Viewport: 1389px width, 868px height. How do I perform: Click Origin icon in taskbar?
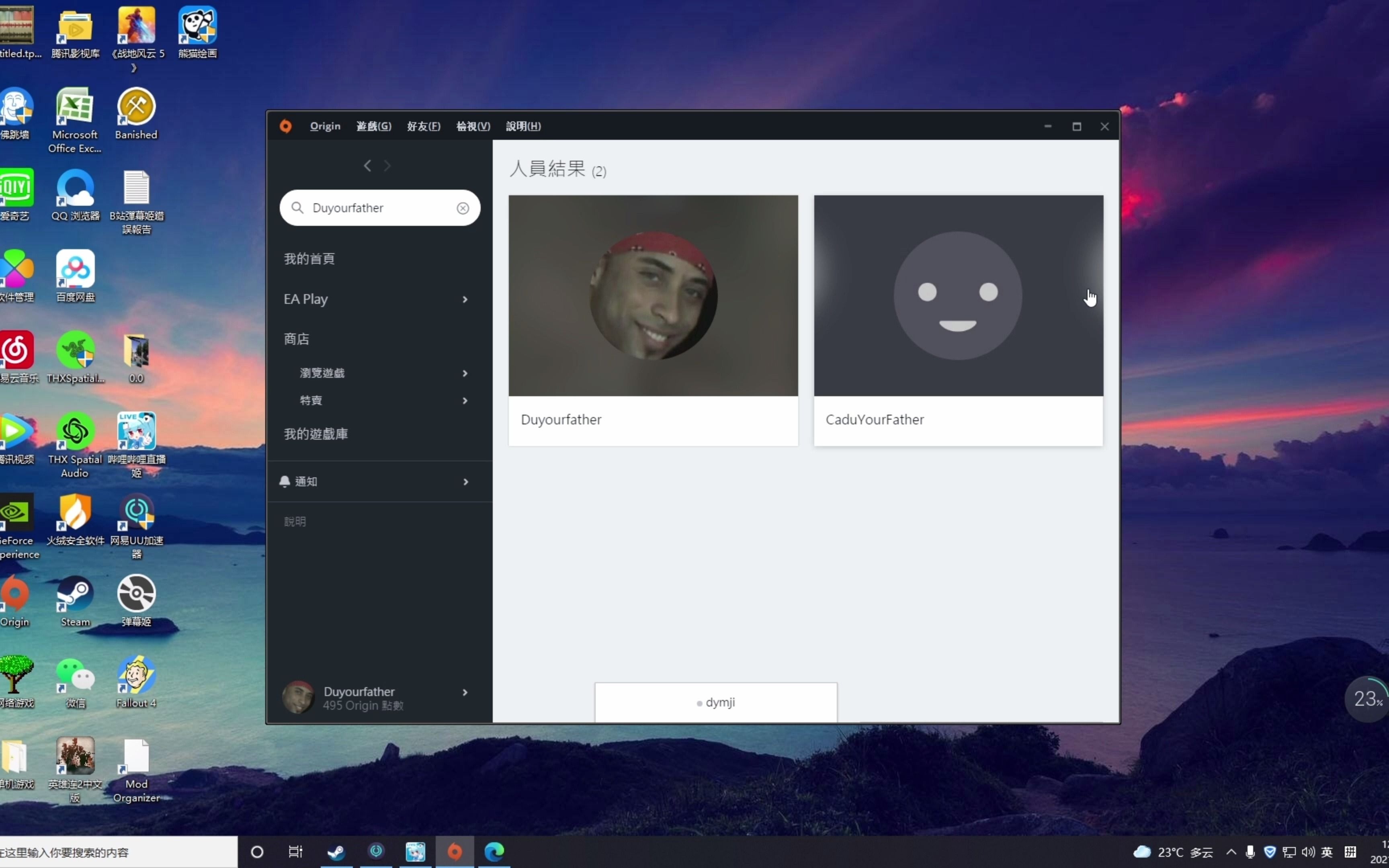tap(455, 852)
